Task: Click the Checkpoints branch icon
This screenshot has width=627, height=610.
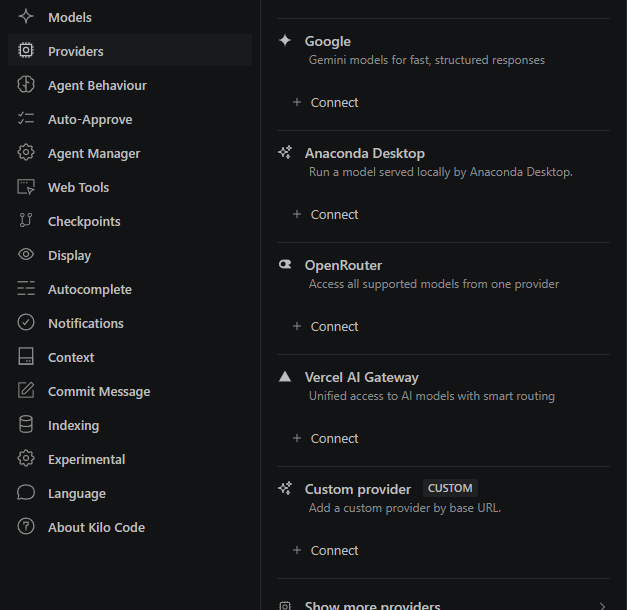Action: click(26, 220)
